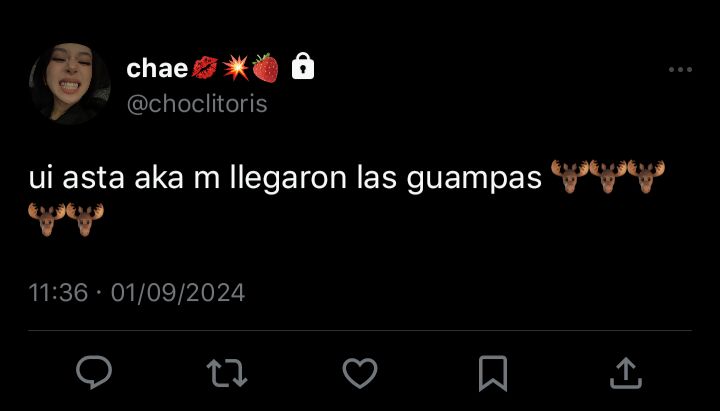The image size is (720, 411).
Task: Bookmark this tweet with the bookmark icon
Action: point(493,373)
